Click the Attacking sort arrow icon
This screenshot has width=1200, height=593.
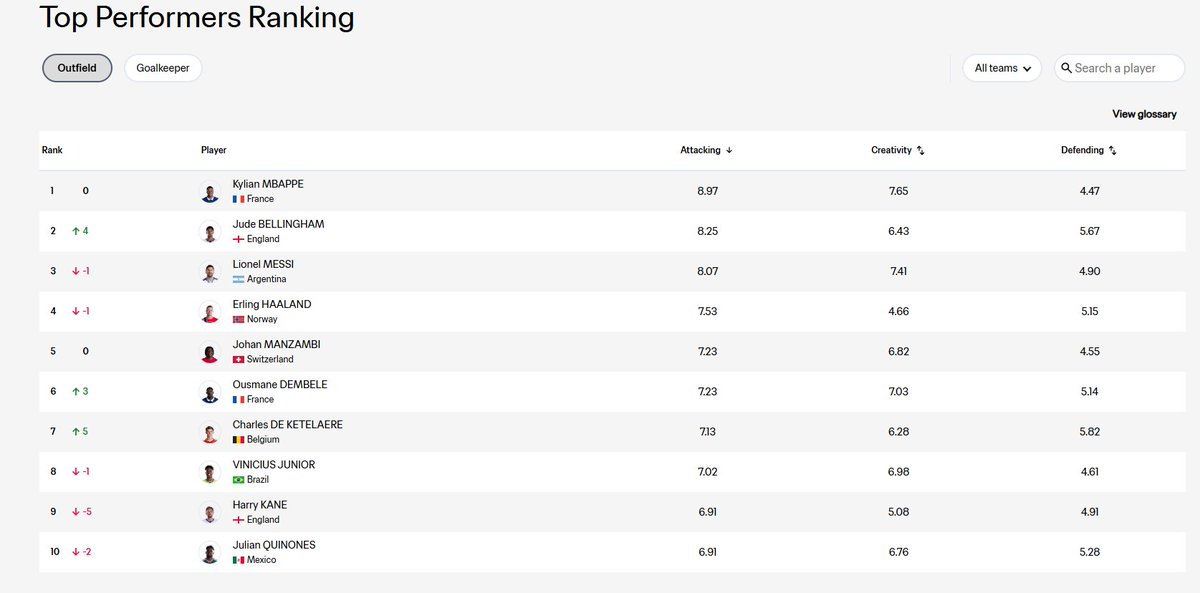[x=729, y=150]
